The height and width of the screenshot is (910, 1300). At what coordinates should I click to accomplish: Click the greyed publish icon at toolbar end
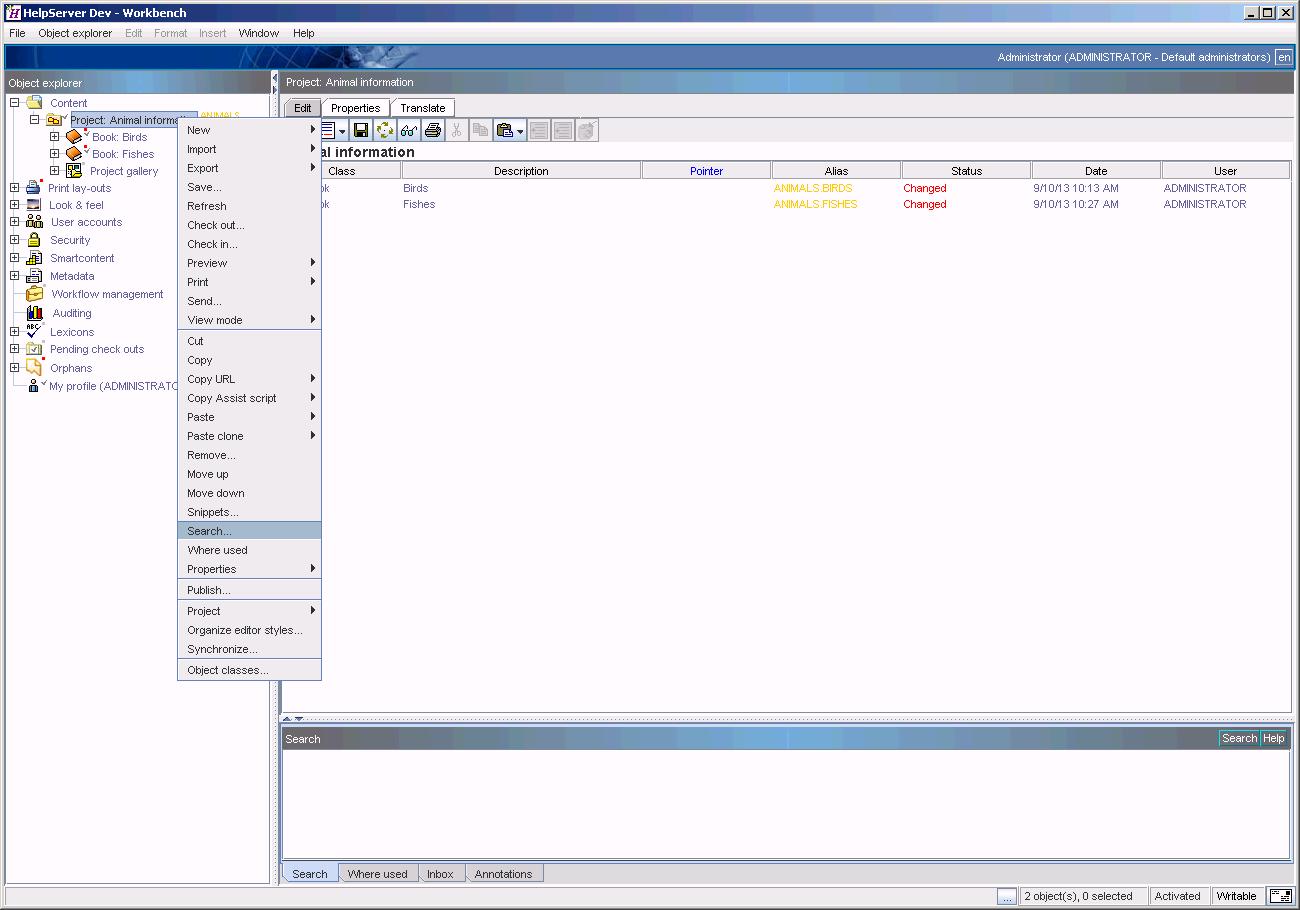(x=588, y=130)
